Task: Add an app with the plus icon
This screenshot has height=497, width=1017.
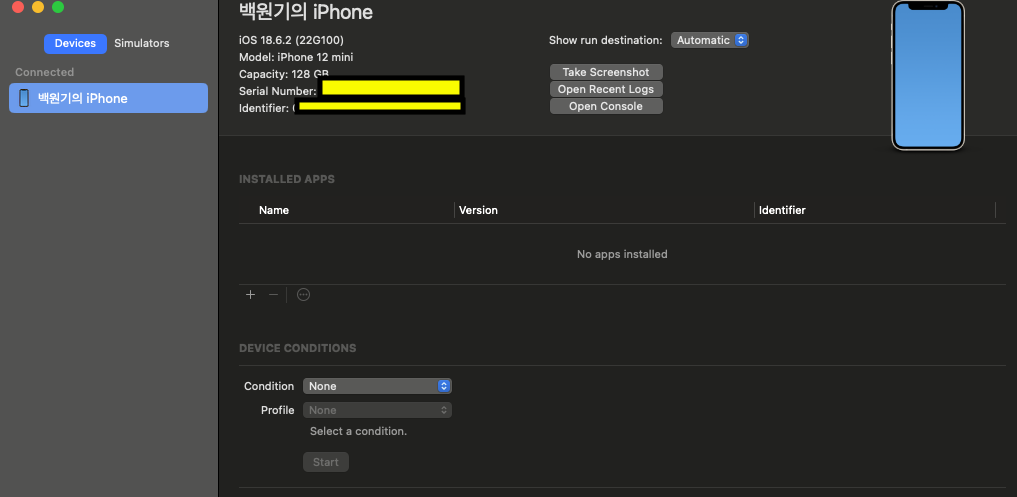Action: 250,295
